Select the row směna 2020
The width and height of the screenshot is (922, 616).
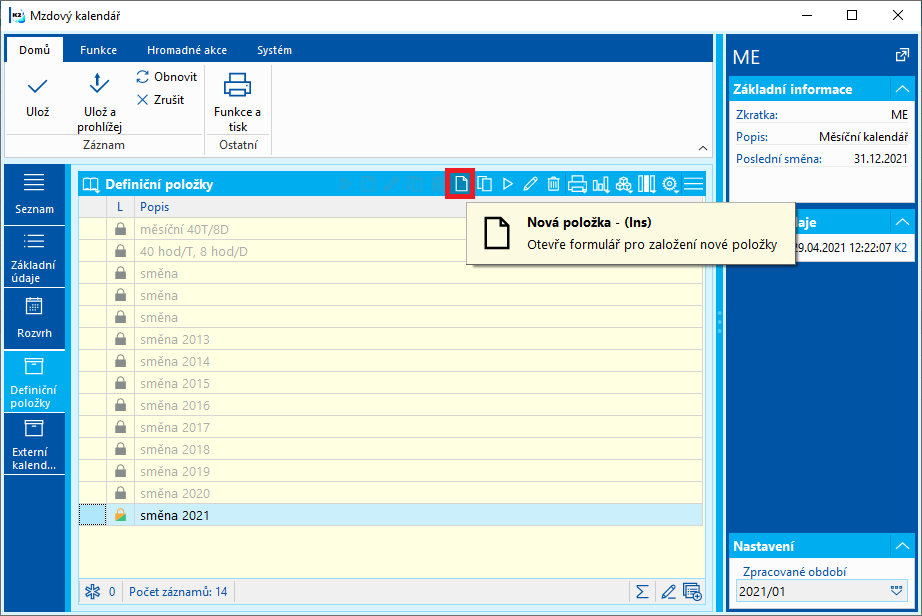coord(391,493)
